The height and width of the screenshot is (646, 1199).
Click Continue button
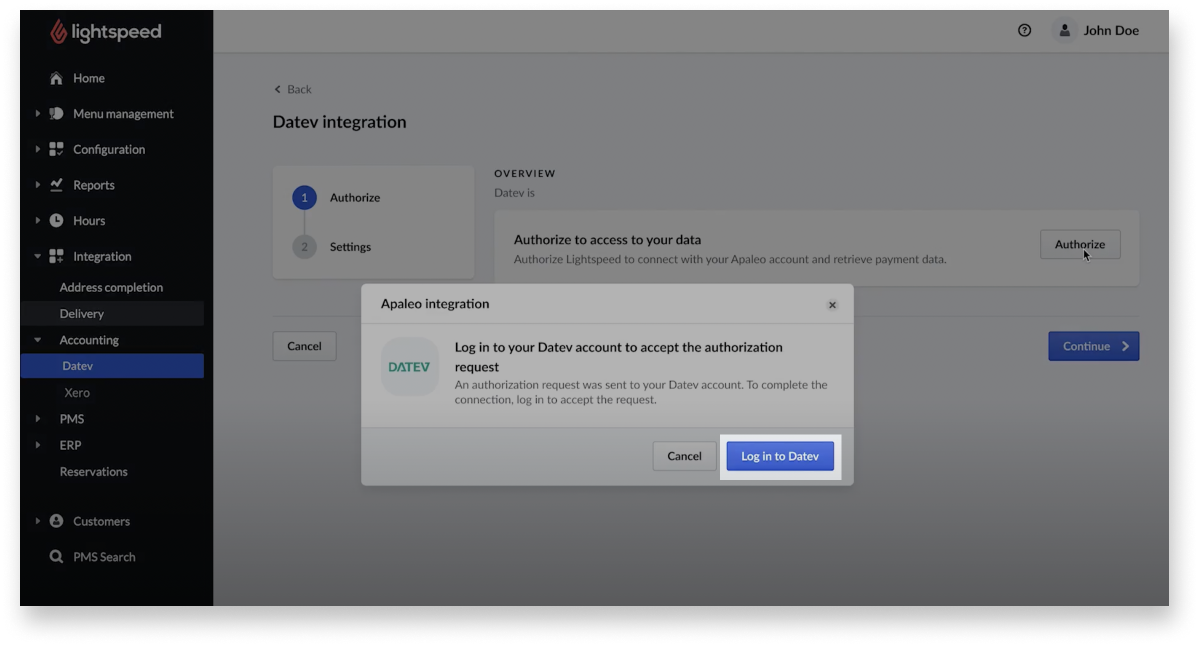[x=1093, y=346]
